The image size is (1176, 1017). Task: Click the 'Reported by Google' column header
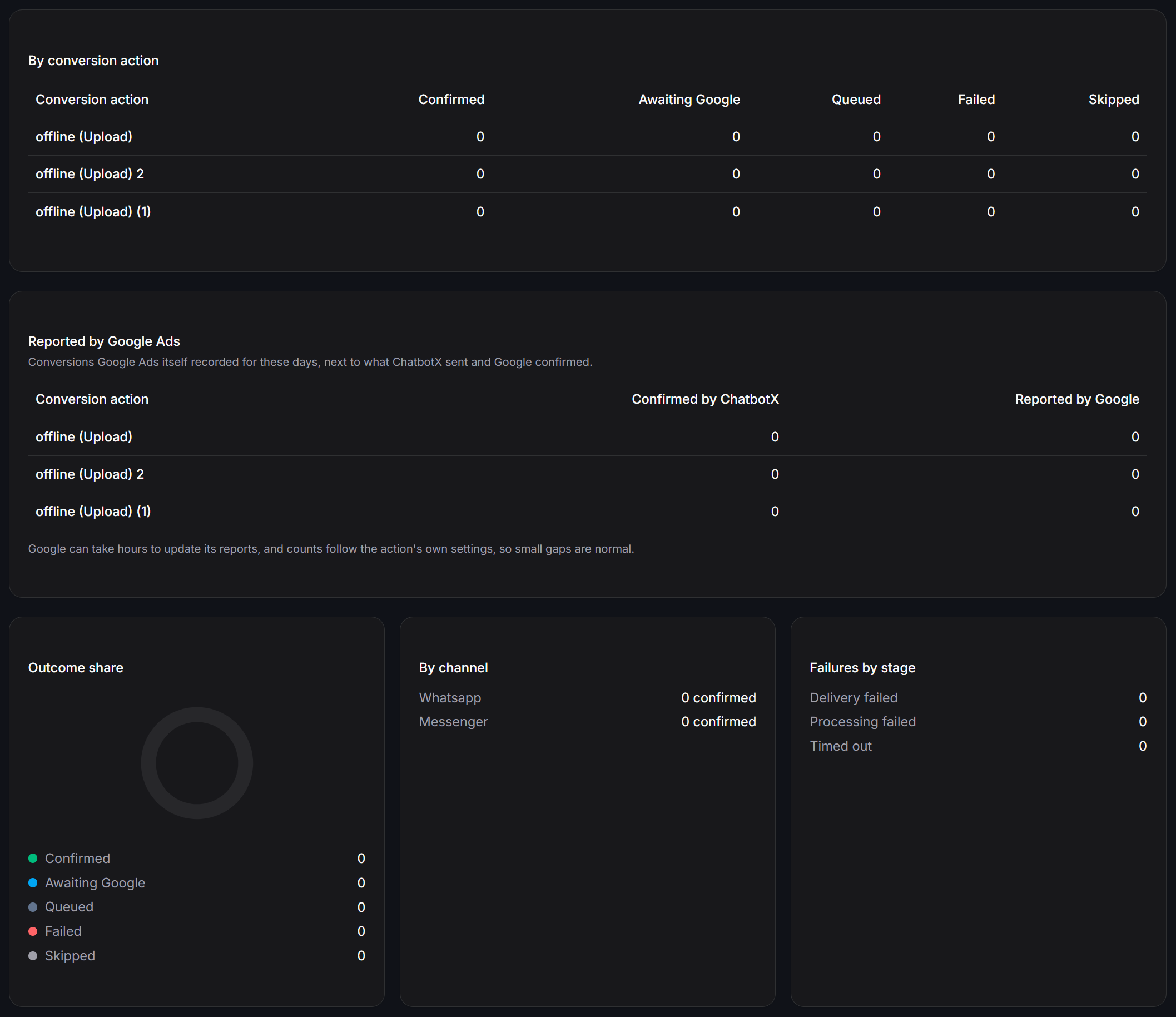click(x=1076, y=399)
